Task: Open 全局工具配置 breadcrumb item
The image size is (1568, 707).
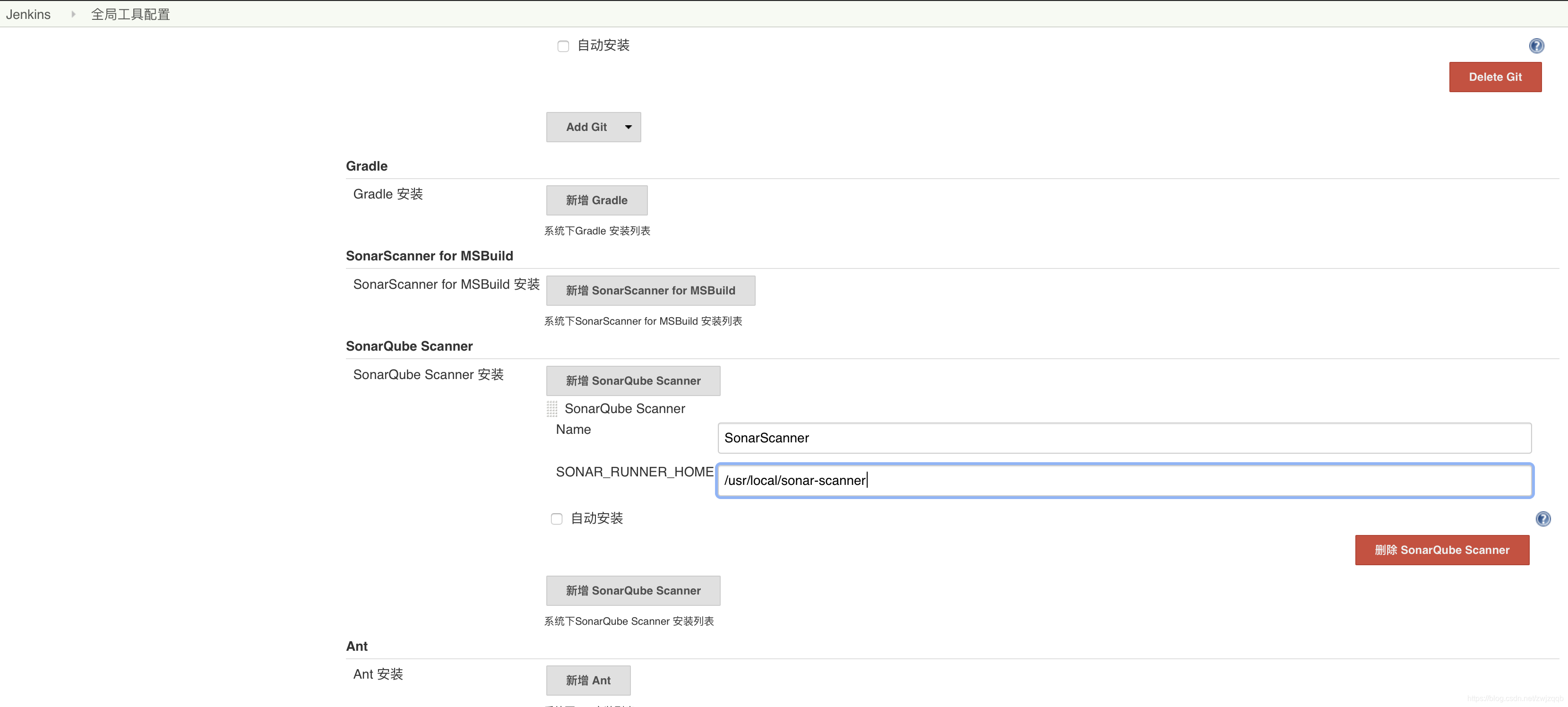Action: point(130,14)
